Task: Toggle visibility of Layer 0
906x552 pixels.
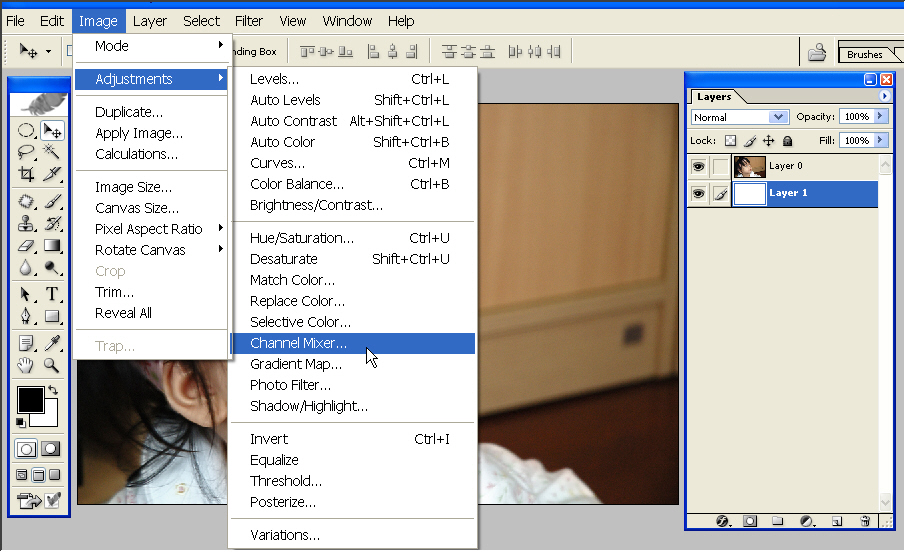Action: tap(699, 166)
